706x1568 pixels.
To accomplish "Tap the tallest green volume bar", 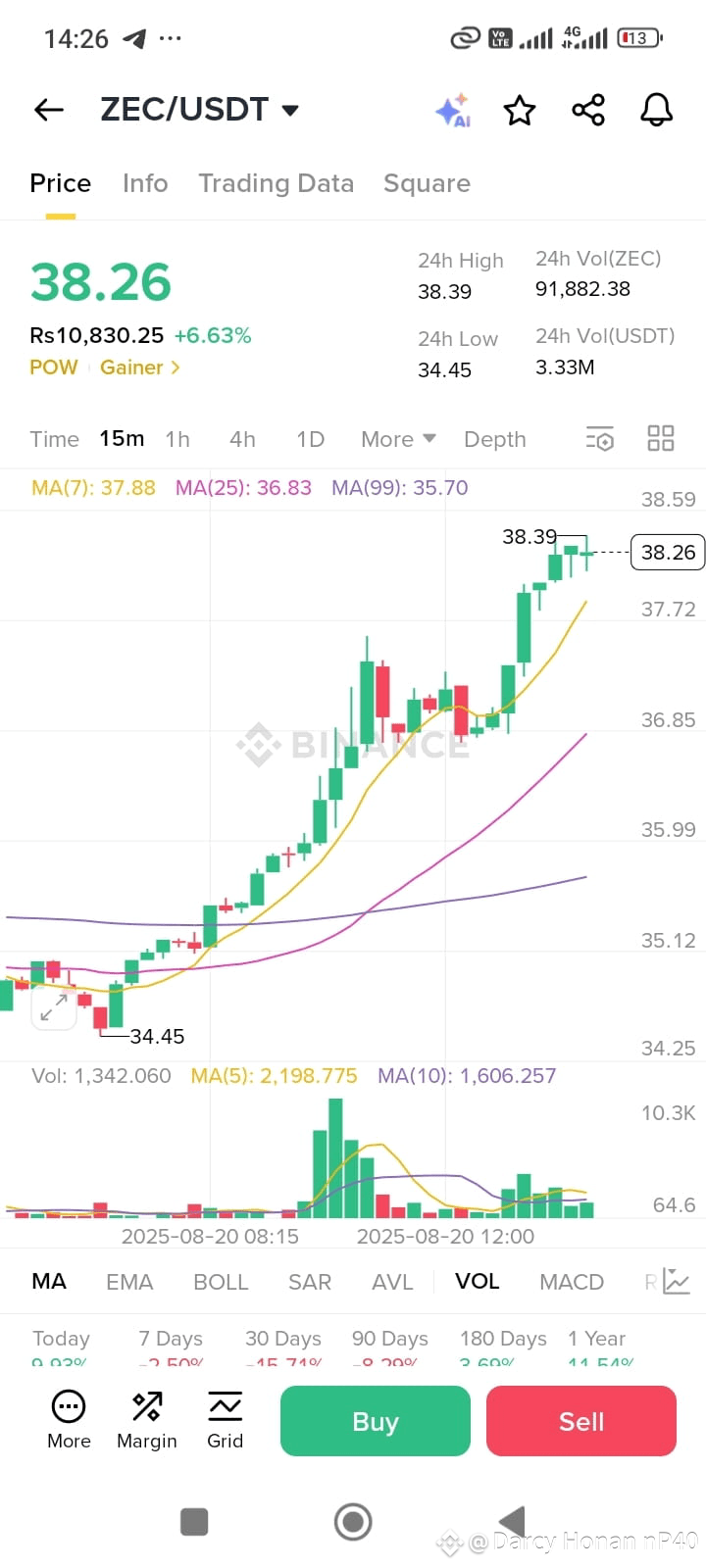I will pos(335,1157).
